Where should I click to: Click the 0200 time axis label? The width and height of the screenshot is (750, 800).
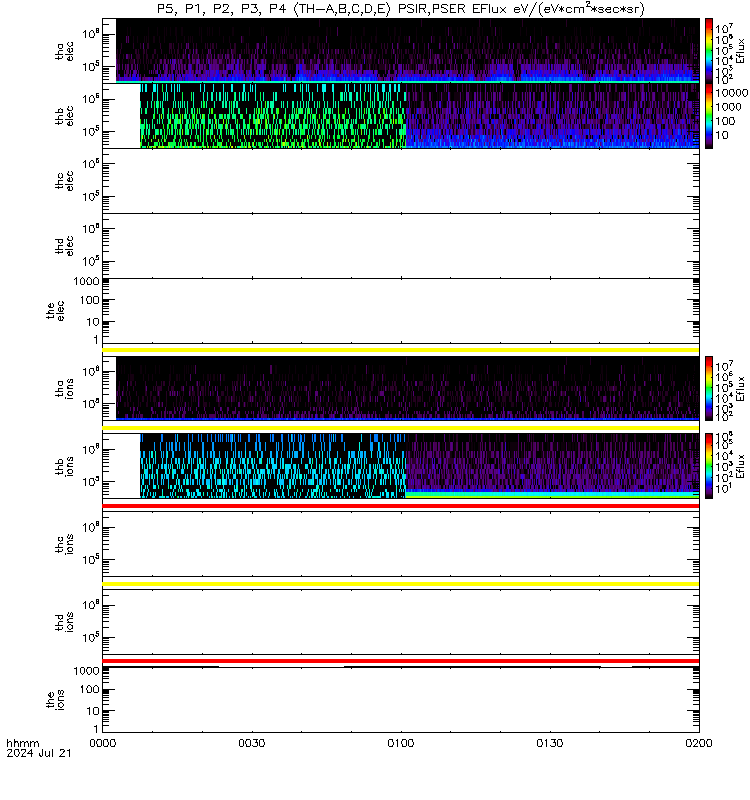pyautogui.click(x=698, y=743)
